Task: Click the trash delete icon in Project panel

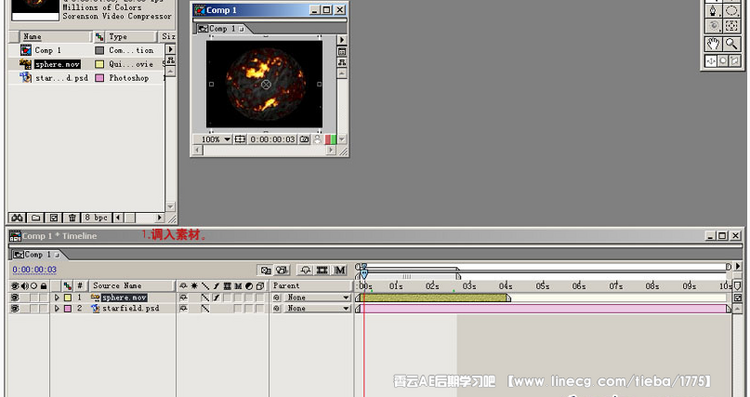Action: click(x=72, y=218)
